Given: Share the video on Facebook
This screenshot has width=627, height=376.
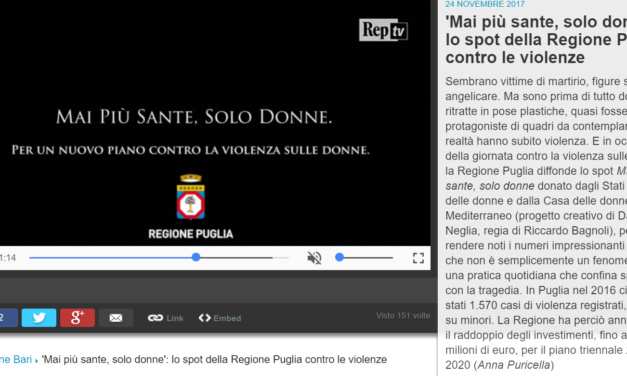Looking at the screenshot, I should coord(8,318).
